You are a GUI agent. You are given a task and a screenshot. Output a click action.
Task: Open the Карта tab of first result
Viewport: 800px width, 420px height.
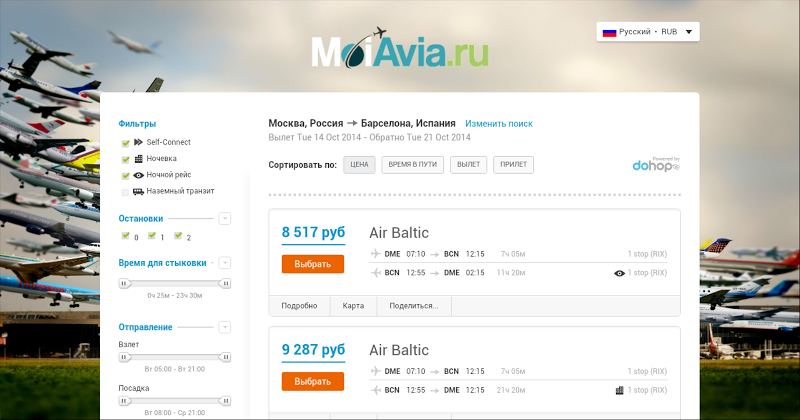(353, 306)
